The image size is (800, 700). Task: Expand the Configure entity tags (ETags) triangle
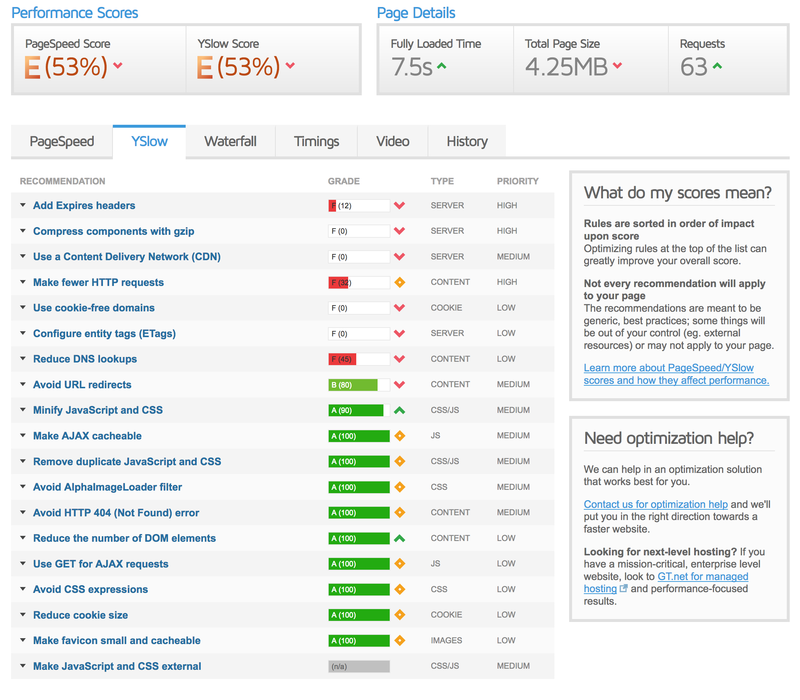pyautogui.click(x=23, y=333)
